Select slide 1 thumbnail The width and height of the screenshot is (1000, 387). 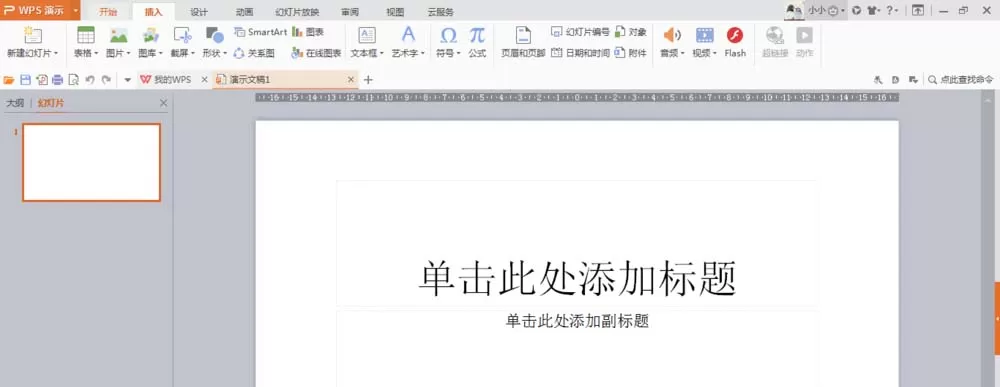pyautogui.click(x=91, y=163)
